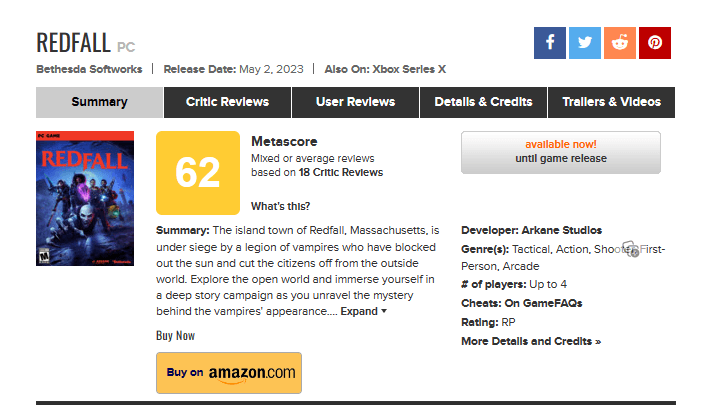Open the Bethesda Softworks publisher link
Image resolution: width=710 pixels, height=405 pixels.
tap(90, 69)
